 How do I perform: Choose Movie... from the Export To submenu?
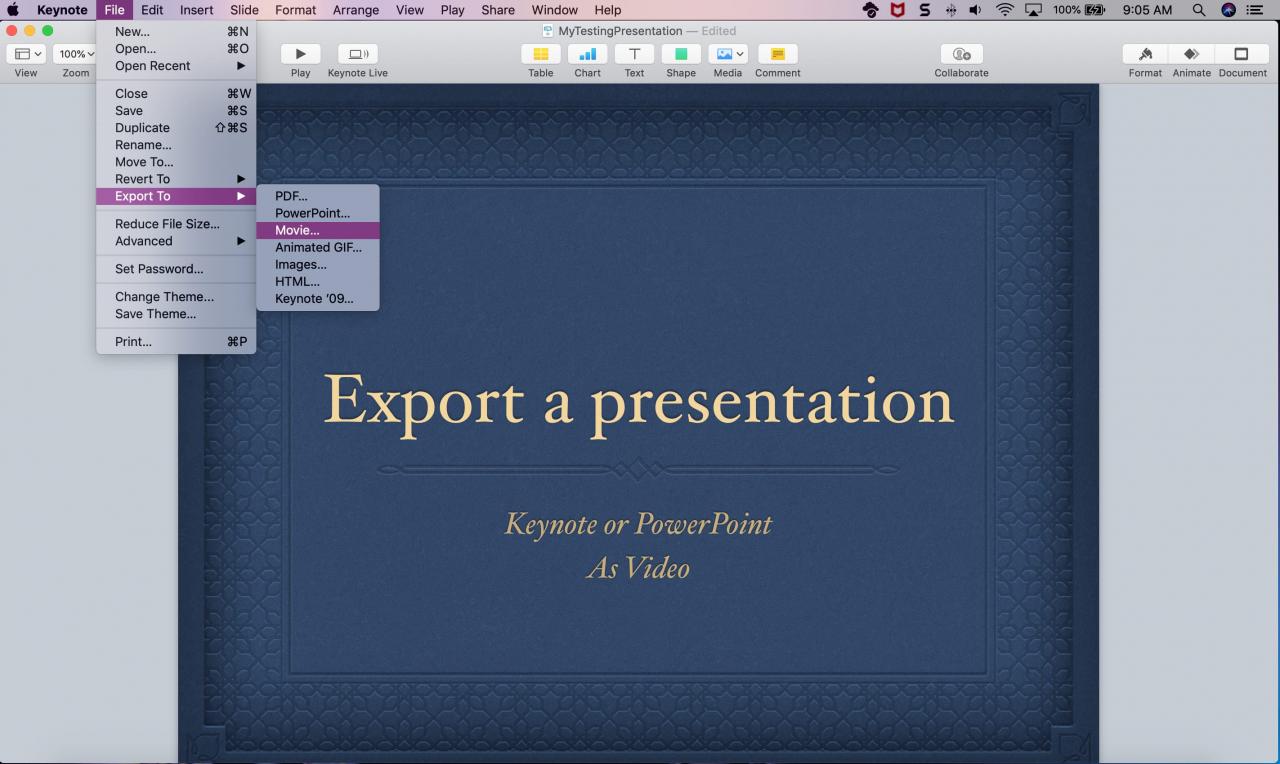pyautogui.click(x=318, y=230)
